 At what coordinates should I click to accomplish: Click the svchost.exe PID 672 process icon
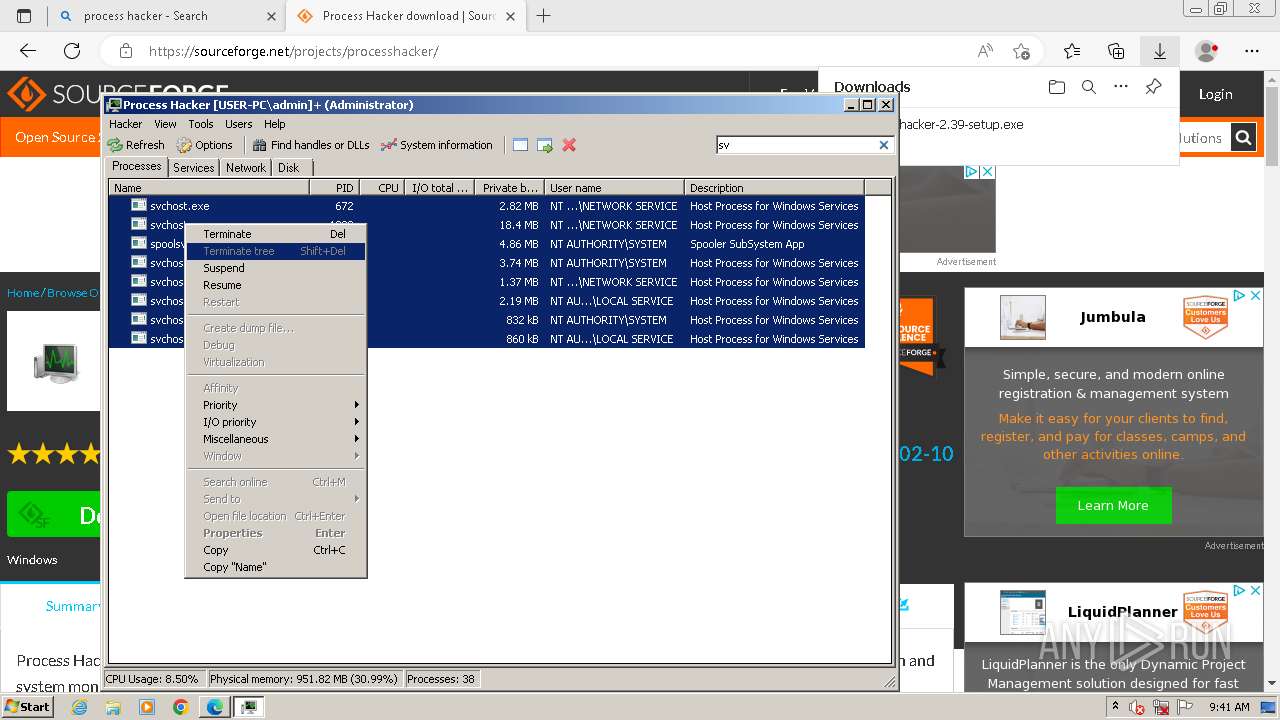pyautogui.click(x=139, y=205)
